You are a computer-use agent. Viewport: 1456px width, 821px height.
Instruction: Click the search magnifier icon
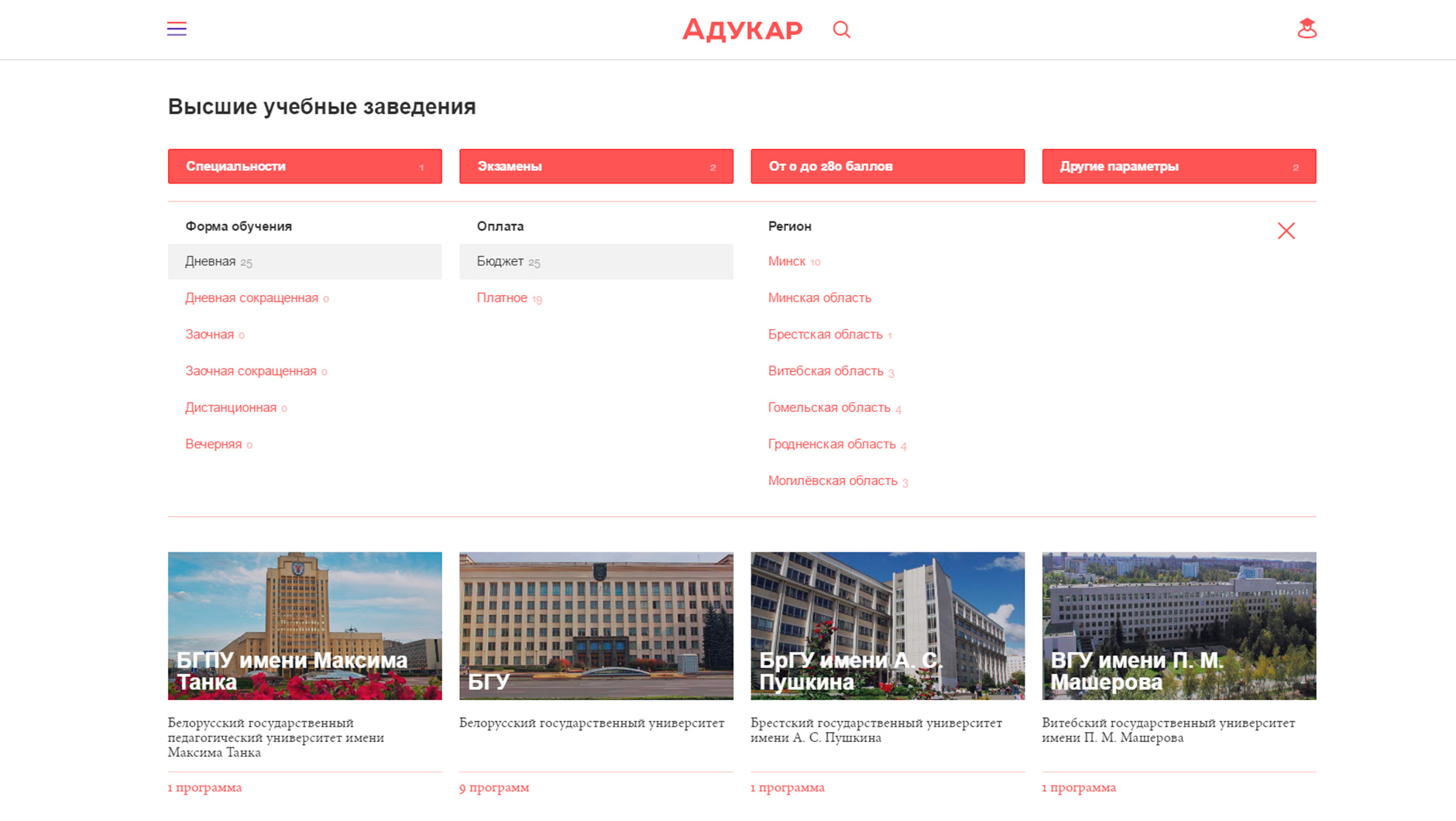[842, 29]
